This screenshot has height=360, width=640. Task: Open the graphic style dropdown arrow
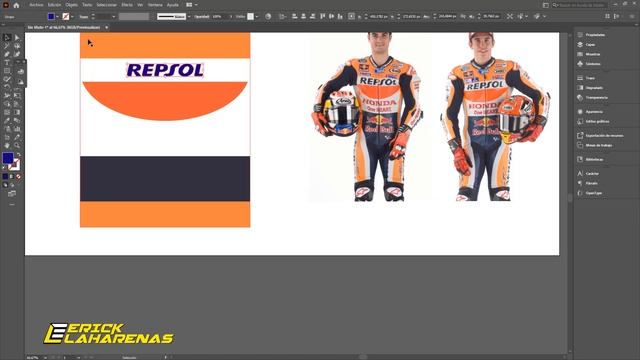(256, 16)
